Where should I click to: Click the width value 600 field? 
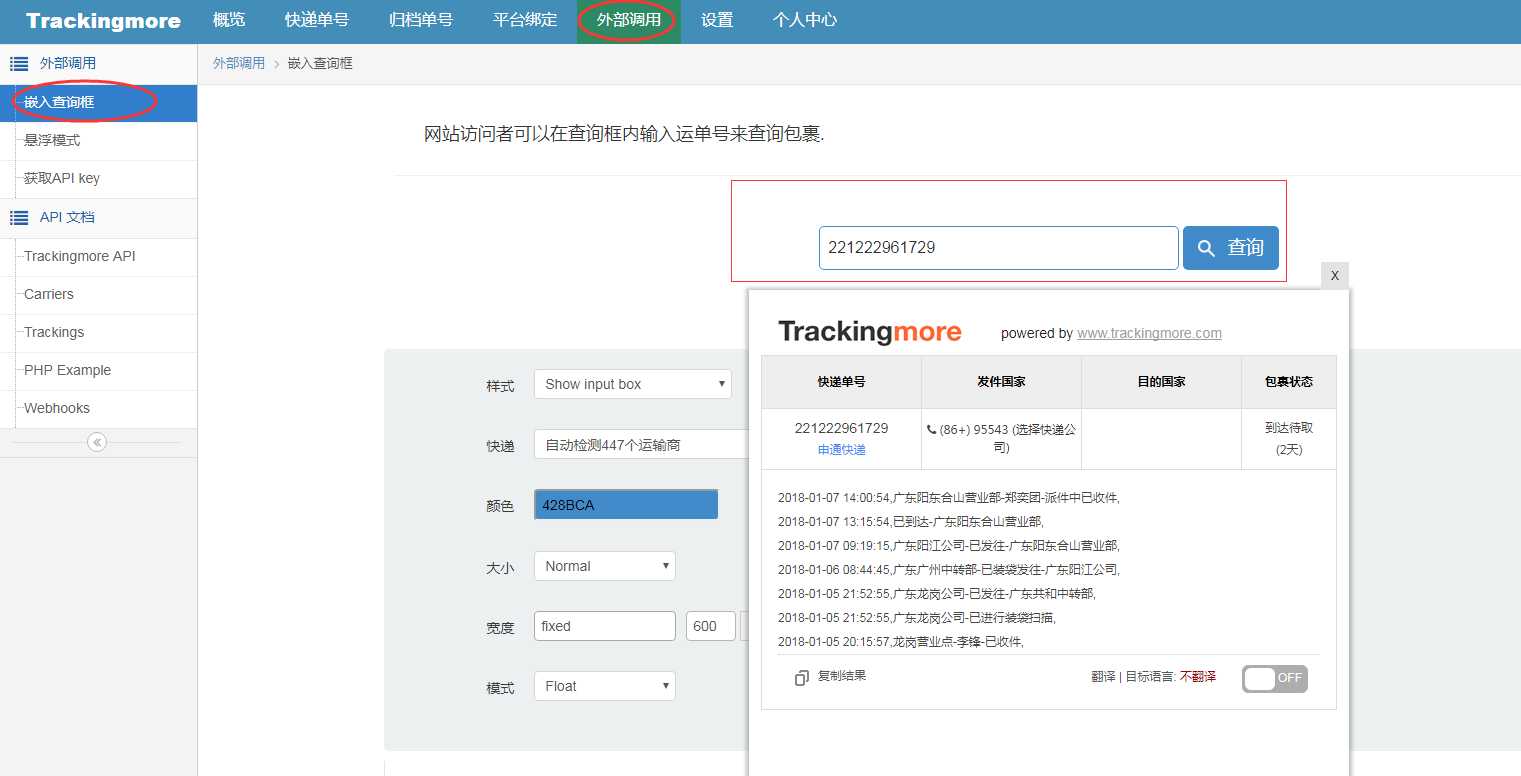pyautogui.click(x=711, y=626)
